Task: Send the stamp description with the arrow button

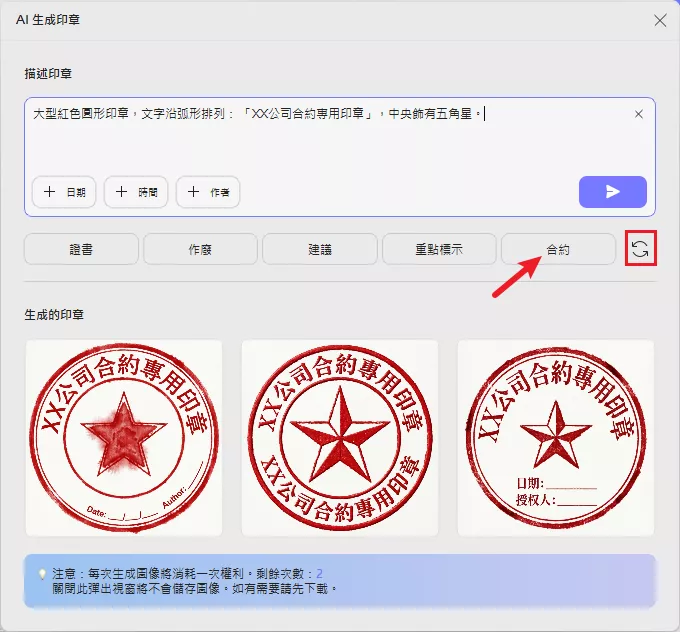Action: (x=612, y=192)
